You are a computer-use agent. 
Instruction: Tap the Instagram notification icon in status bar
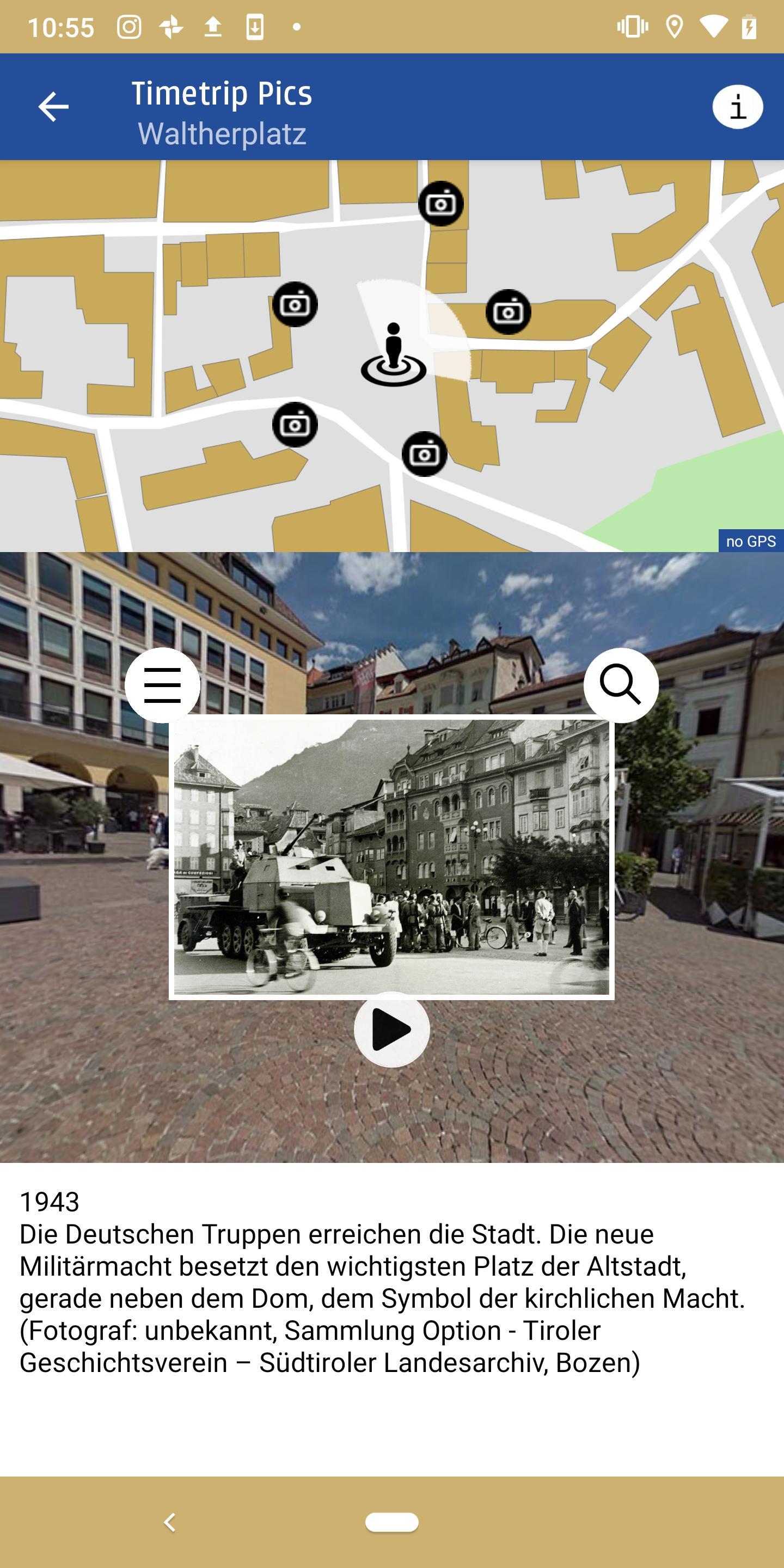pos(129,27)
